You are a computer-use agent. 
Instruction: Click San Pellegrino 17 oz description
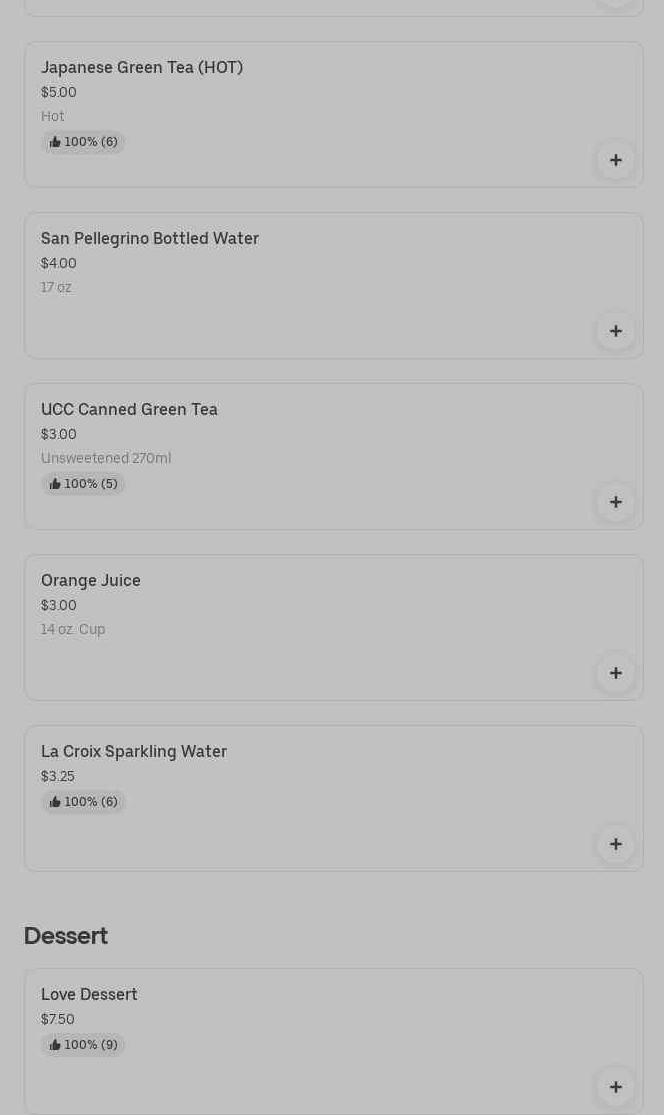pyautogui.click(x=56, y=287)
